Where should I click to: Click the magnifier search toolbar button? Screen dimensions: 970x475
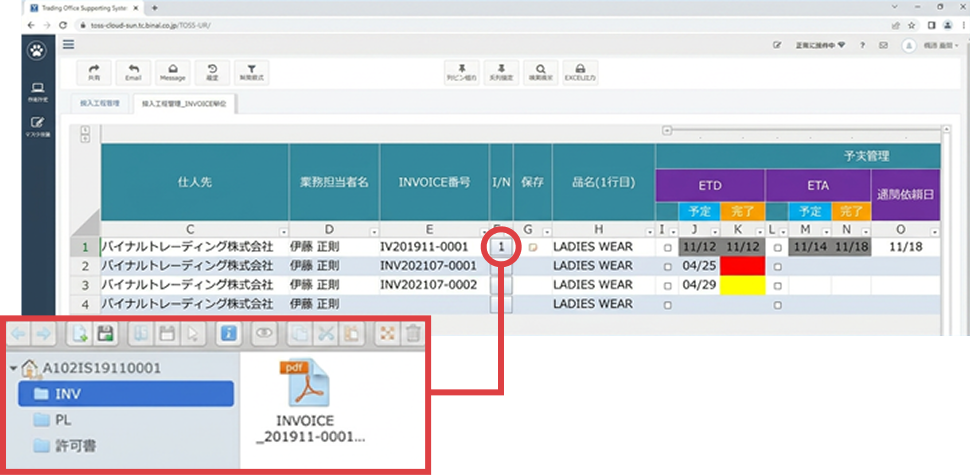[541, 72]
